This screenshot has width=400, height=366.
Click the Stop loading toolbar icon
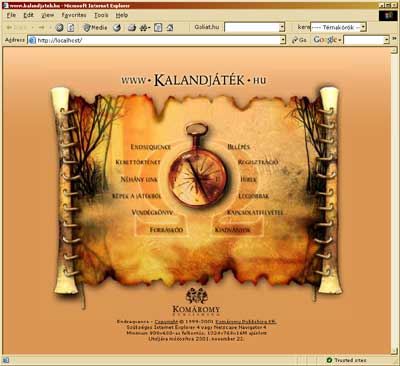(x=60, y=28)
